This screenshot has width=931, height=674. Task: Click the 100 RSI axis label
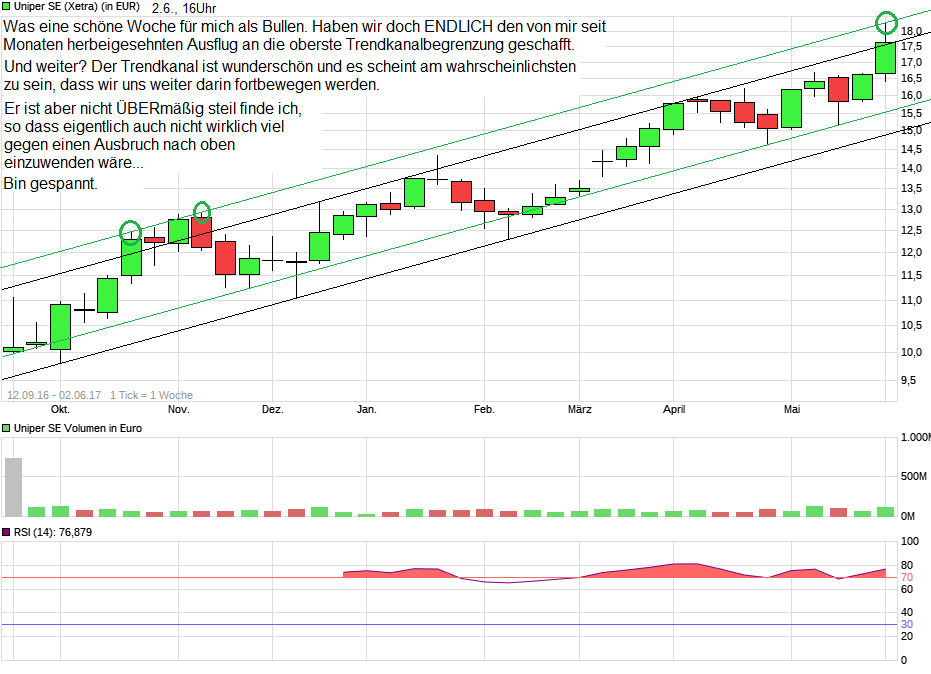point(910,541)
